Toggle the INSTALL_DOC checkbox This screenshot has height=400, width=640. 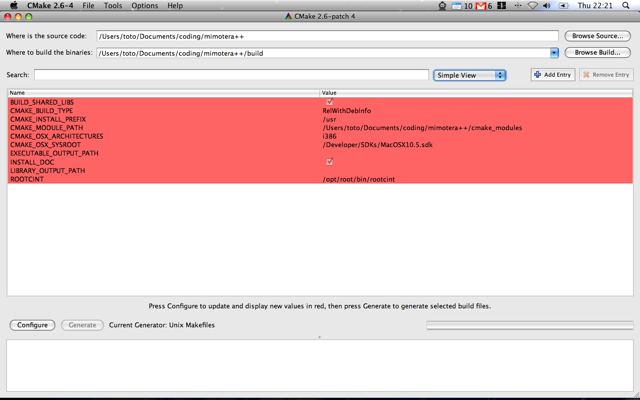pyautogui.click(x=329, y=162)
